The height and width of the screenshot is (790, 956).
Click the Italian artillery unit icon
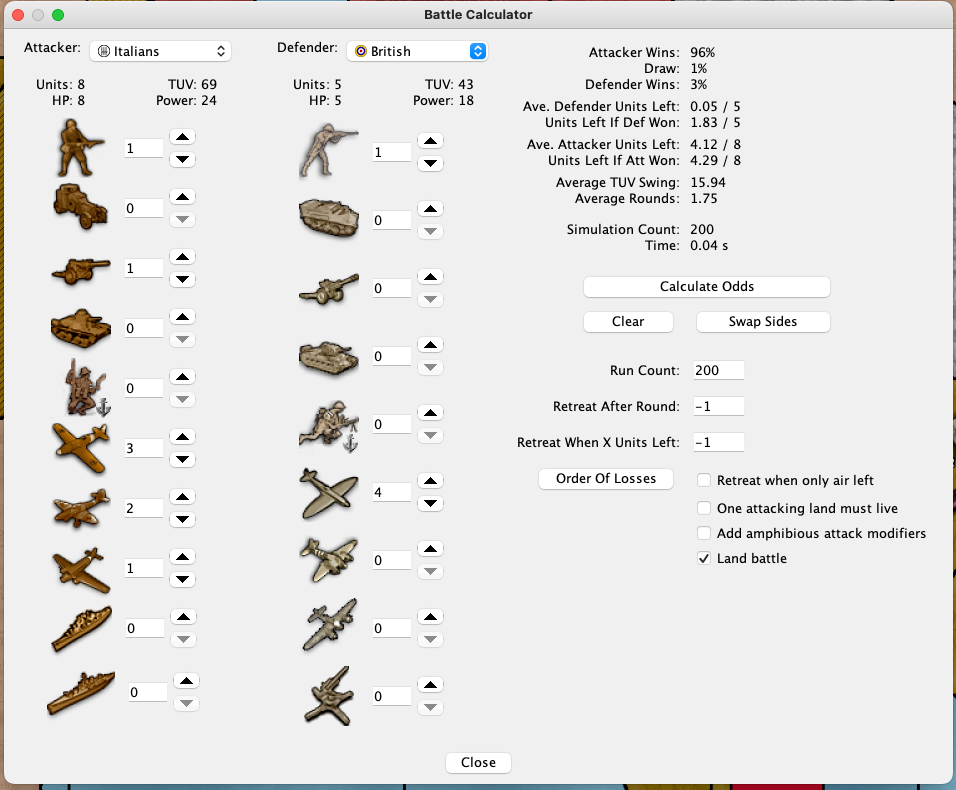click(81, 268)
